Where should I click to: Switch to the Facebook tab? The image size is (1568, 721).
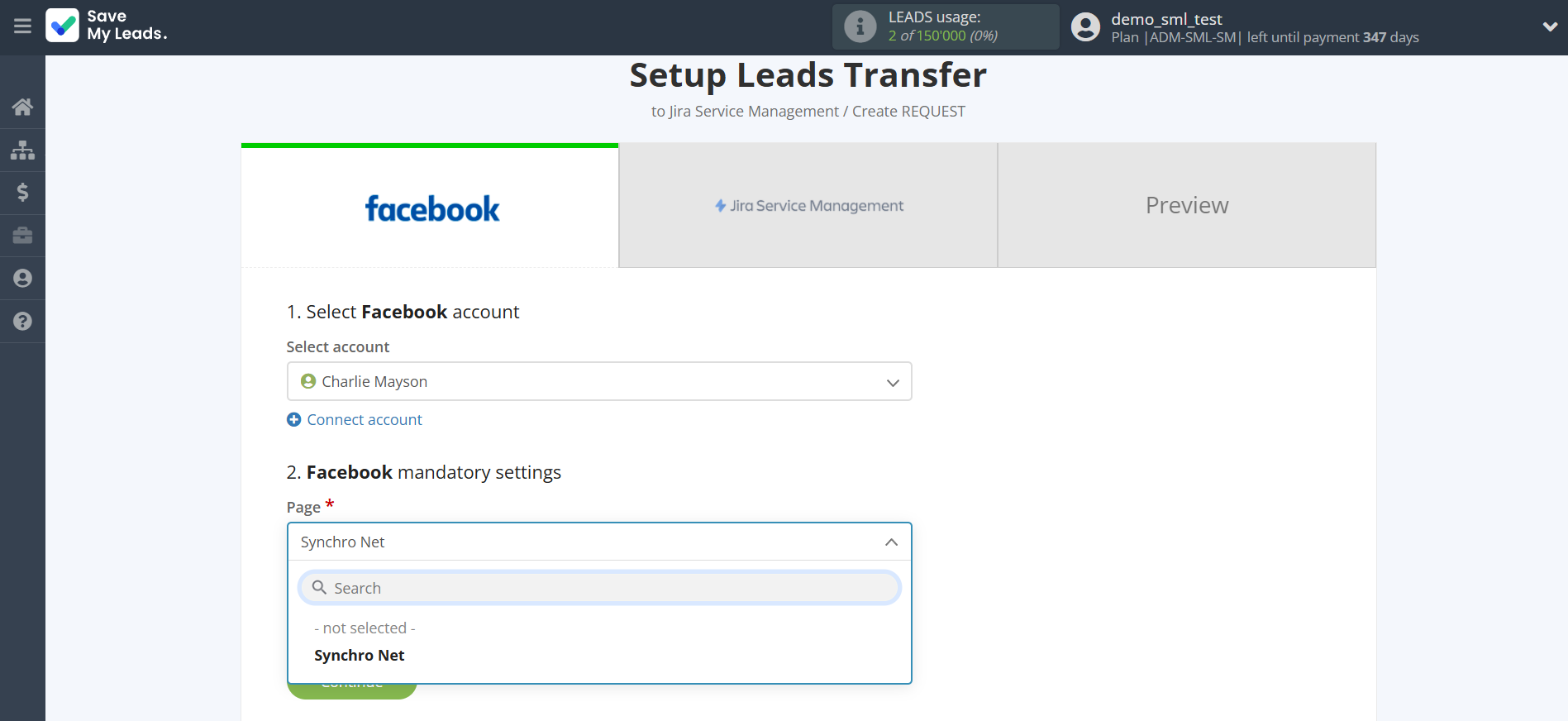coord(430,207)
